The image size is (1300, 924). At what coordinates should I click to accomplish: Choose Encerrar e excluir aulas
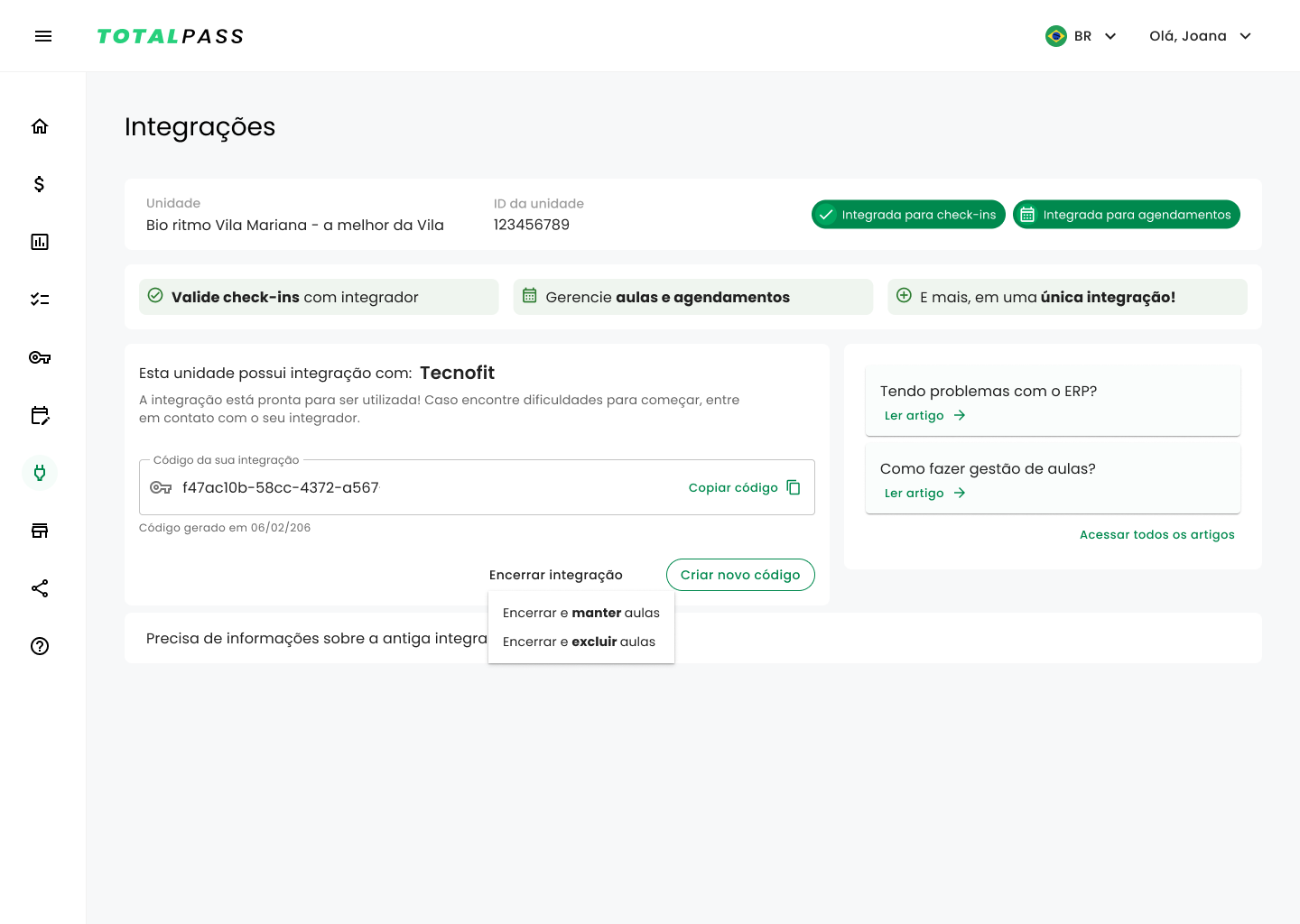[581, 642]
